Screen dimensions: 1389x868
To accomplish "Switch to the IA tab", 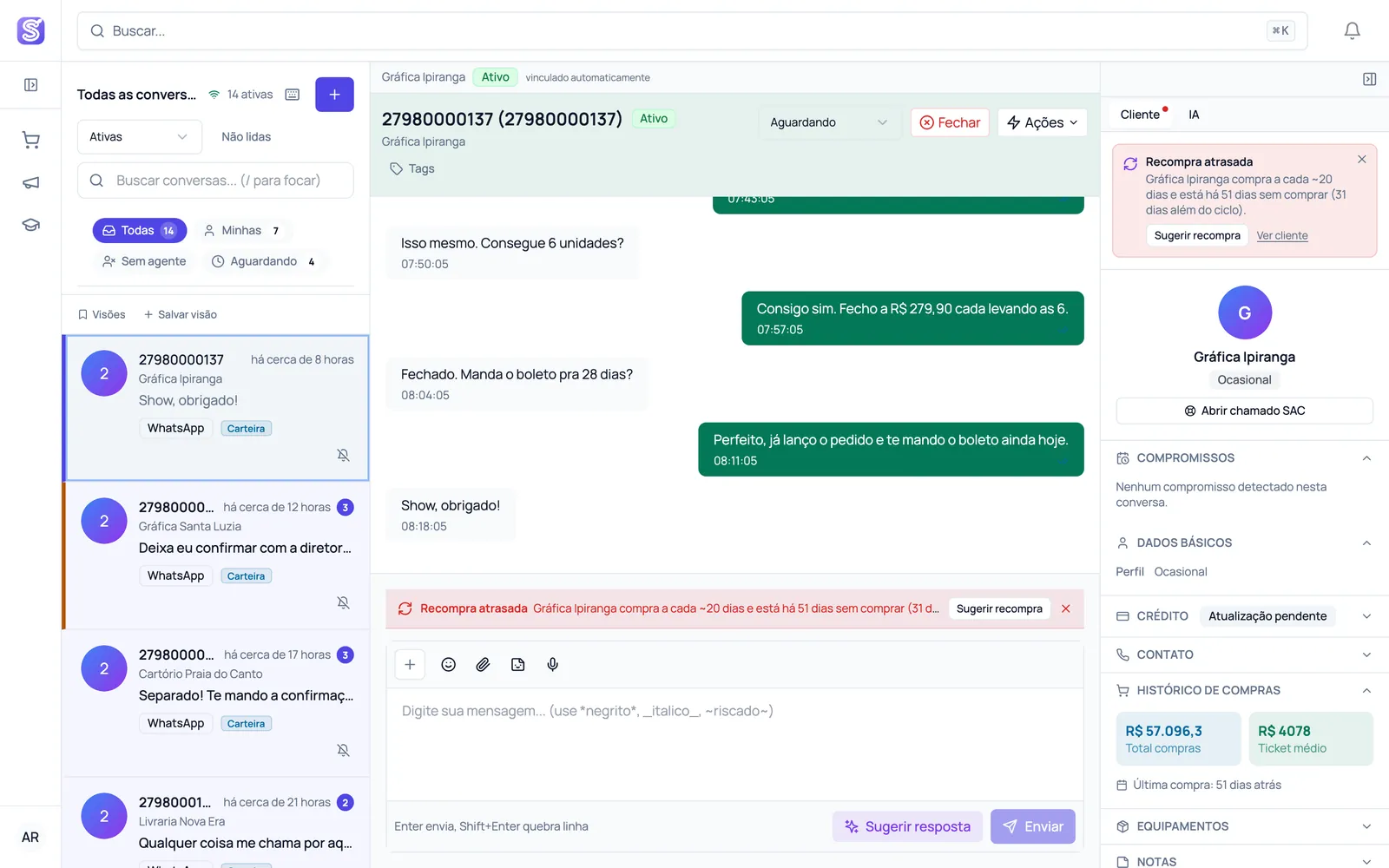I will [x=1194, y=115].
